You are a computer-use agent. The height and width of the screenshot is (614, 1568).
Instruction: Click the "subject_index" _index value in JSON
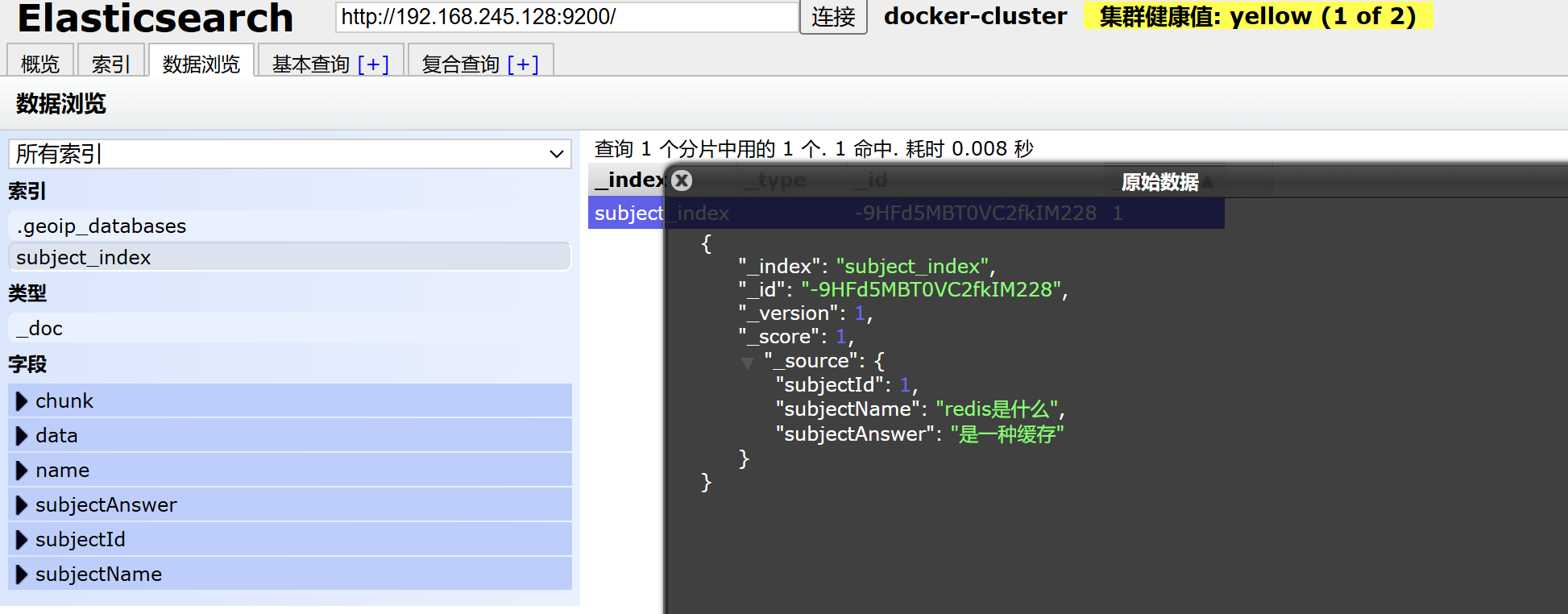(912, 267)
